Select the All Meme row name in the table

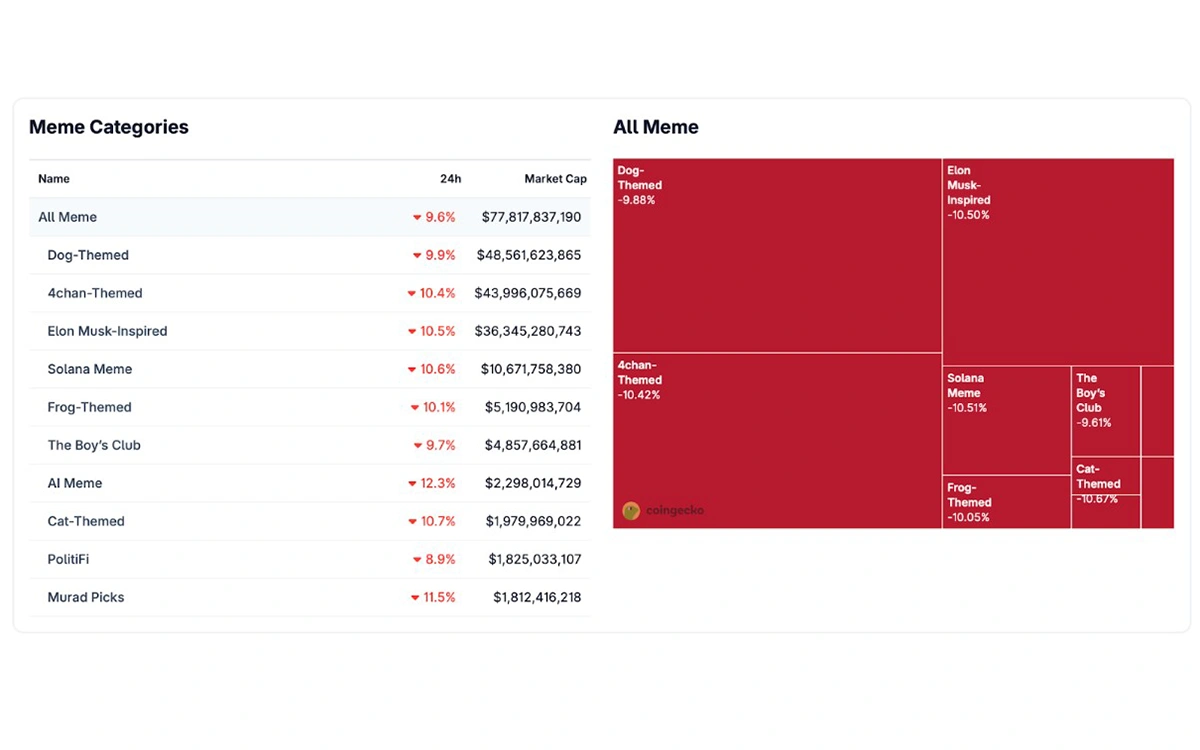click(68, 217)
